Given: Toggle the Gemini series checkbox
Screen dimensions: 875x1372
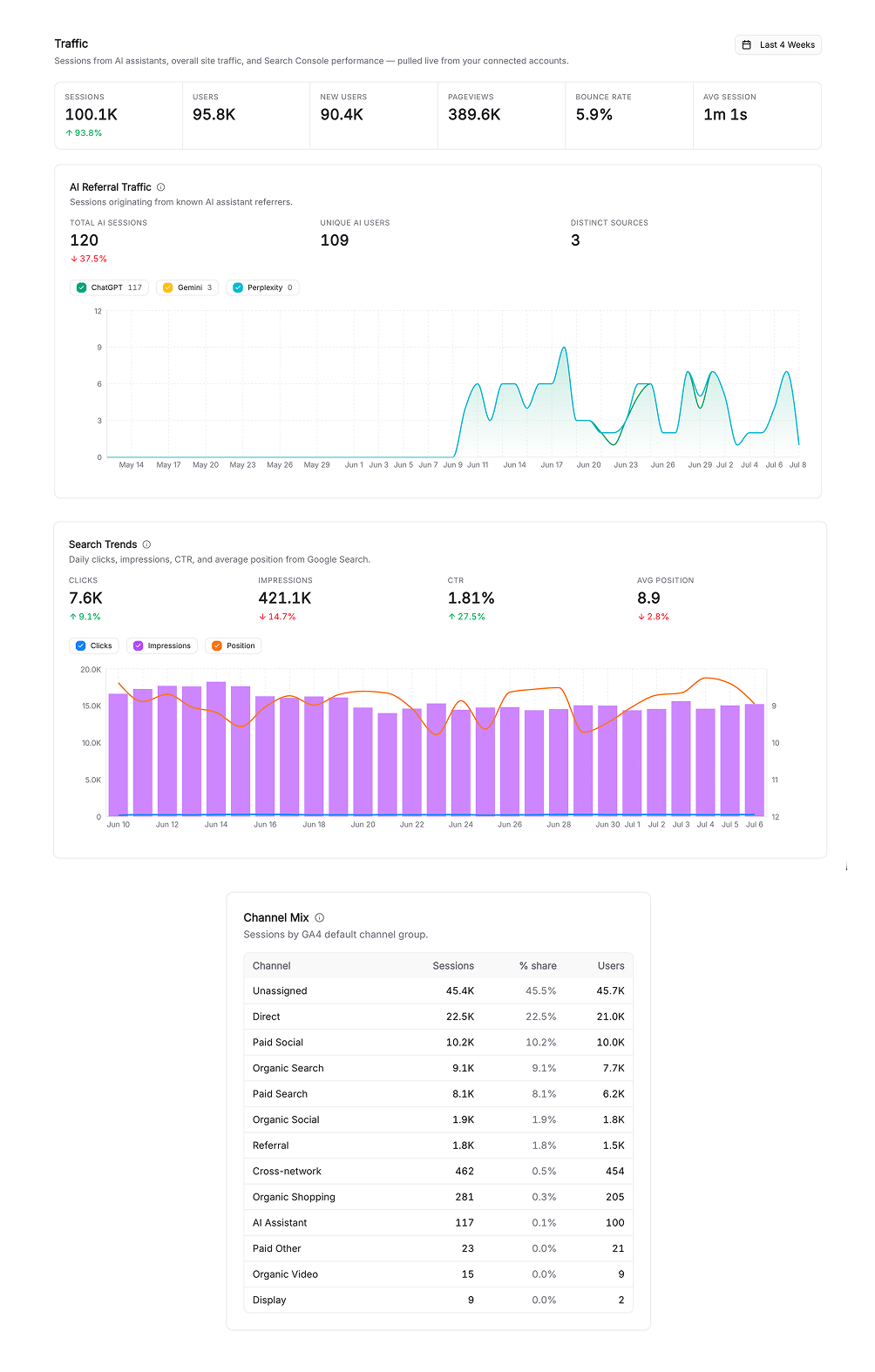Looking at the screenshot, I should [168, 287].
